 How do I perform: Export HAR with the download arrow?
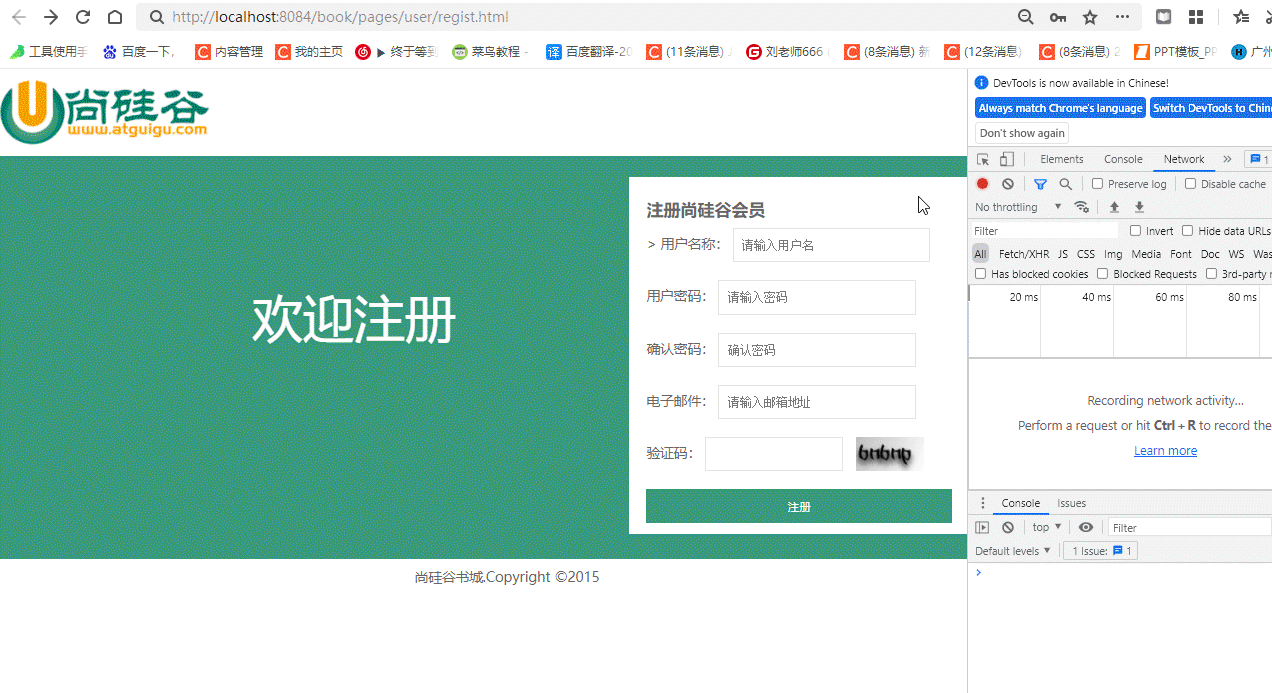[x=1139, y=207]
